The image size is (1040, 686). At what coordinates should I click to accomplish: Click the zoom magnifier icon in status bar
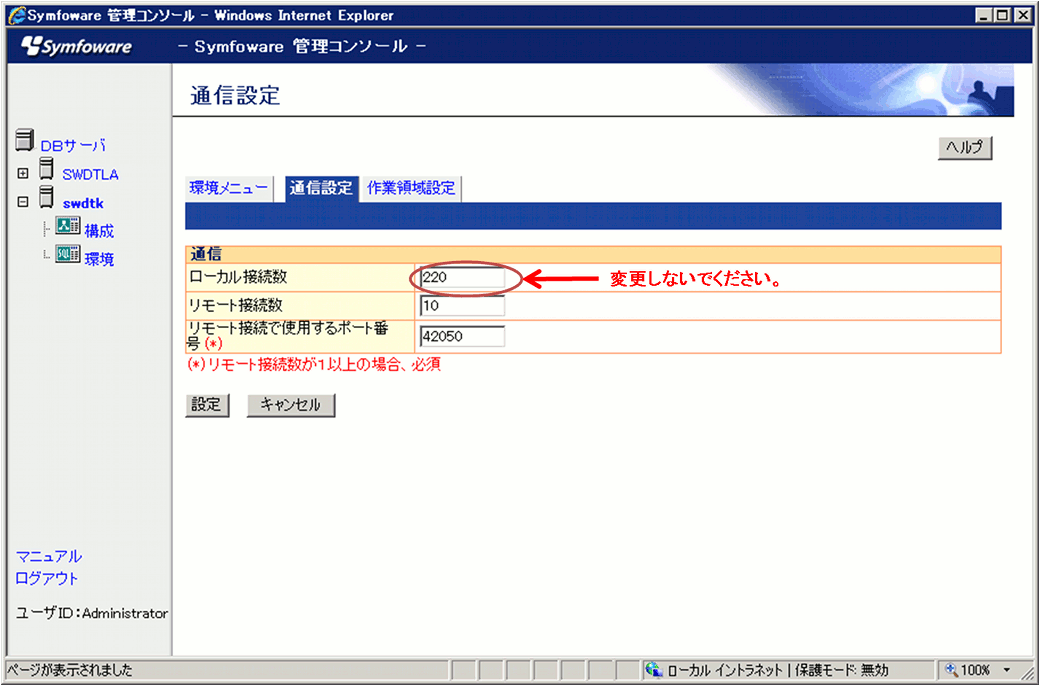(952, 670)
